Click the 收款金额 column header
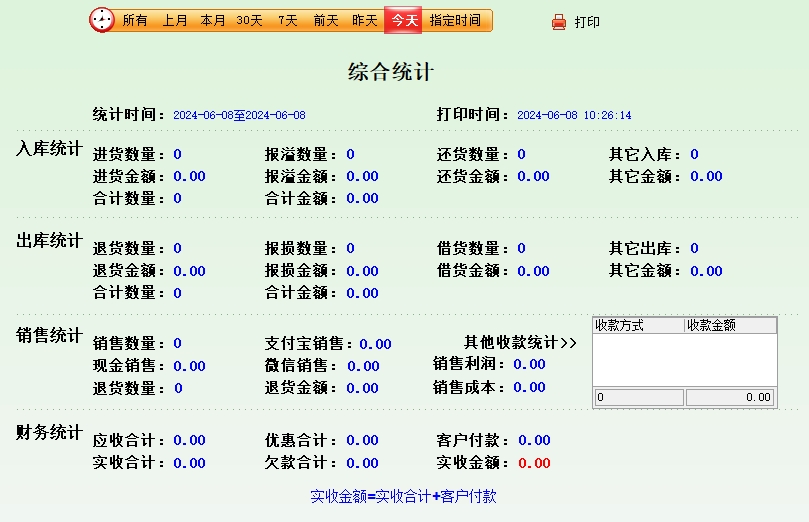This screenshot has width=809, height=522. coord(729,325)
